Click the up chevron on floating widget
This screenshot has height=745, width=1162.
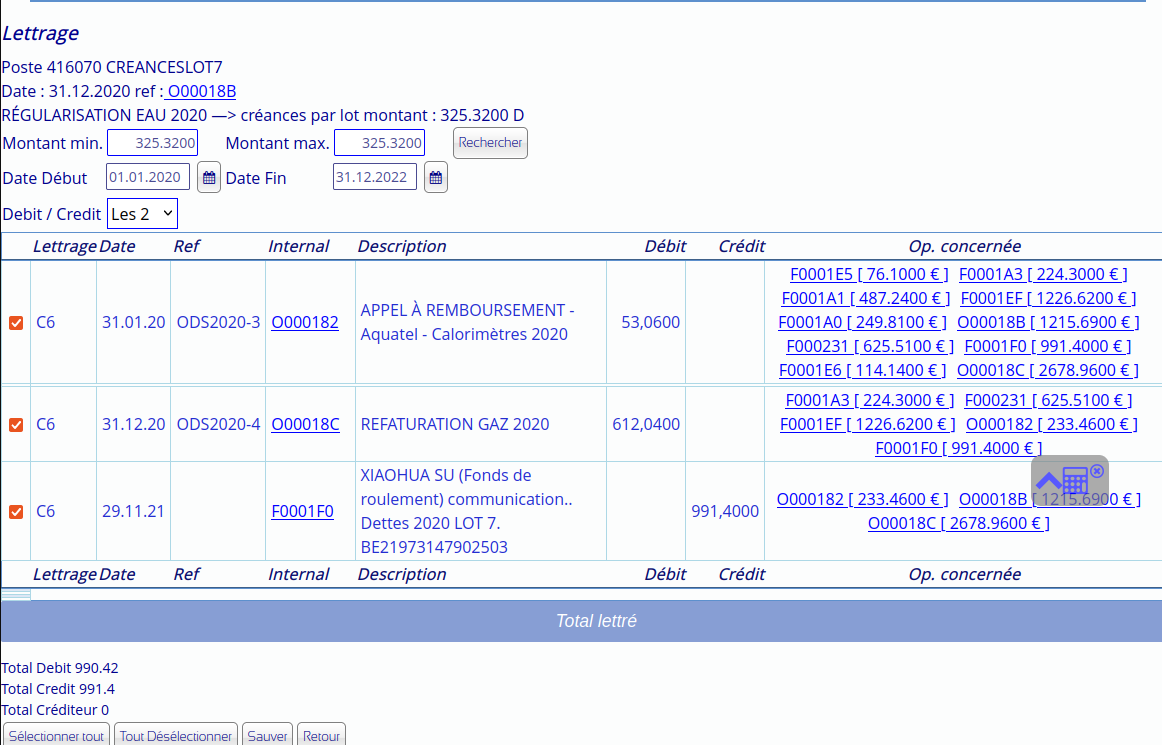[x=1048, y=482]
